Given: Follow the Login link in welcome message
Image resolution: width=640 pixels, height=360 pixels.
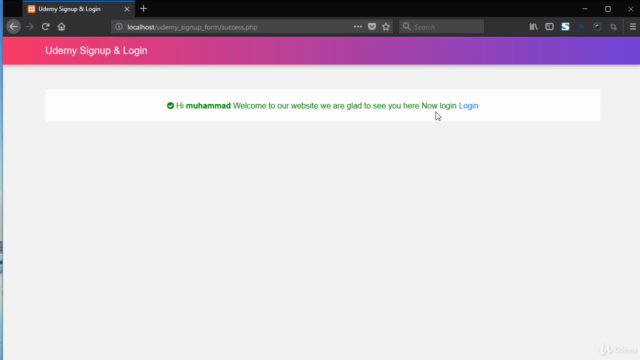Looking at the screenshot, I should click(468, 106).
